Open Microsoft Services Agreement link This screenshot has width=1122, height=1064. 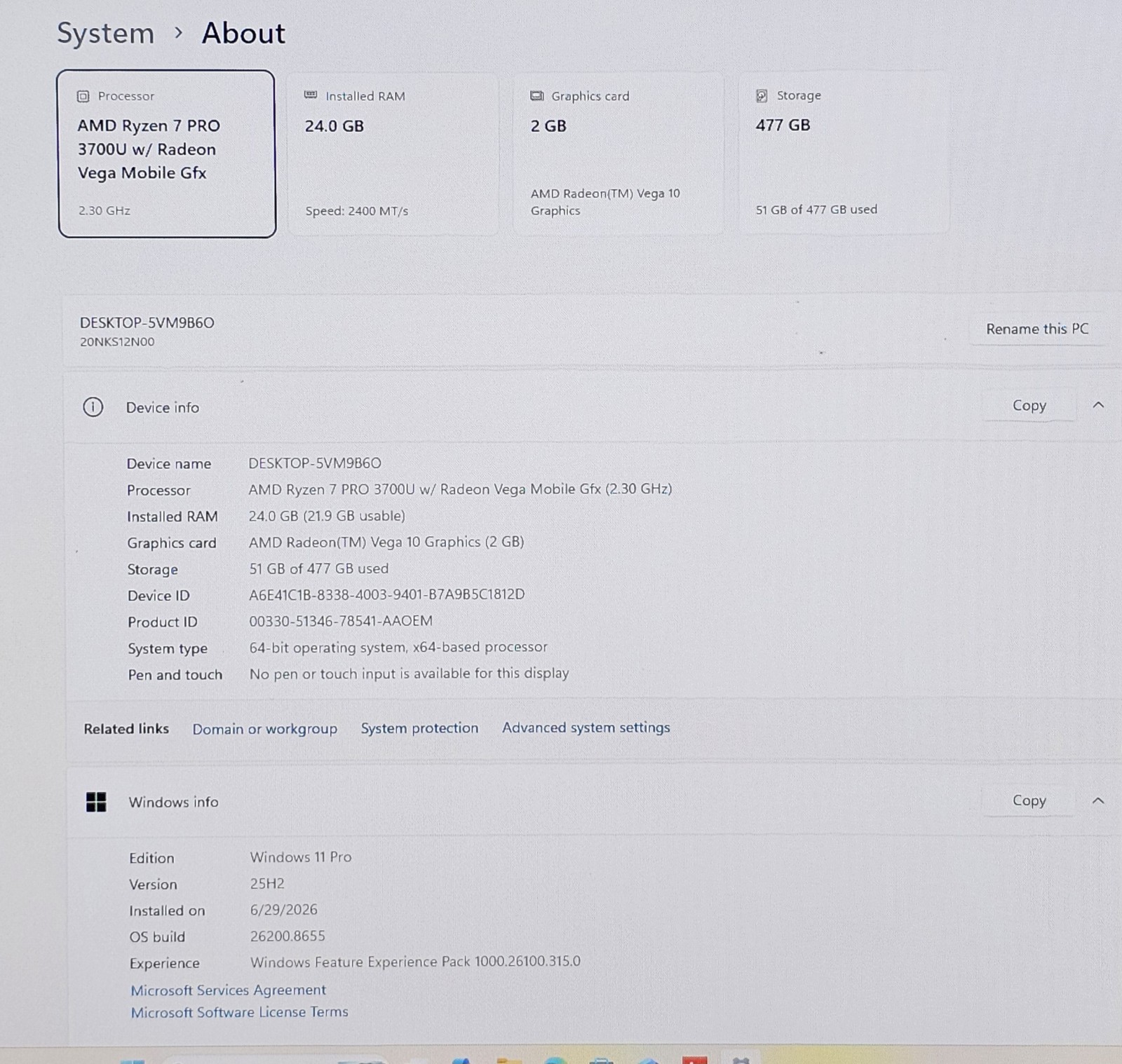[229, 990]
